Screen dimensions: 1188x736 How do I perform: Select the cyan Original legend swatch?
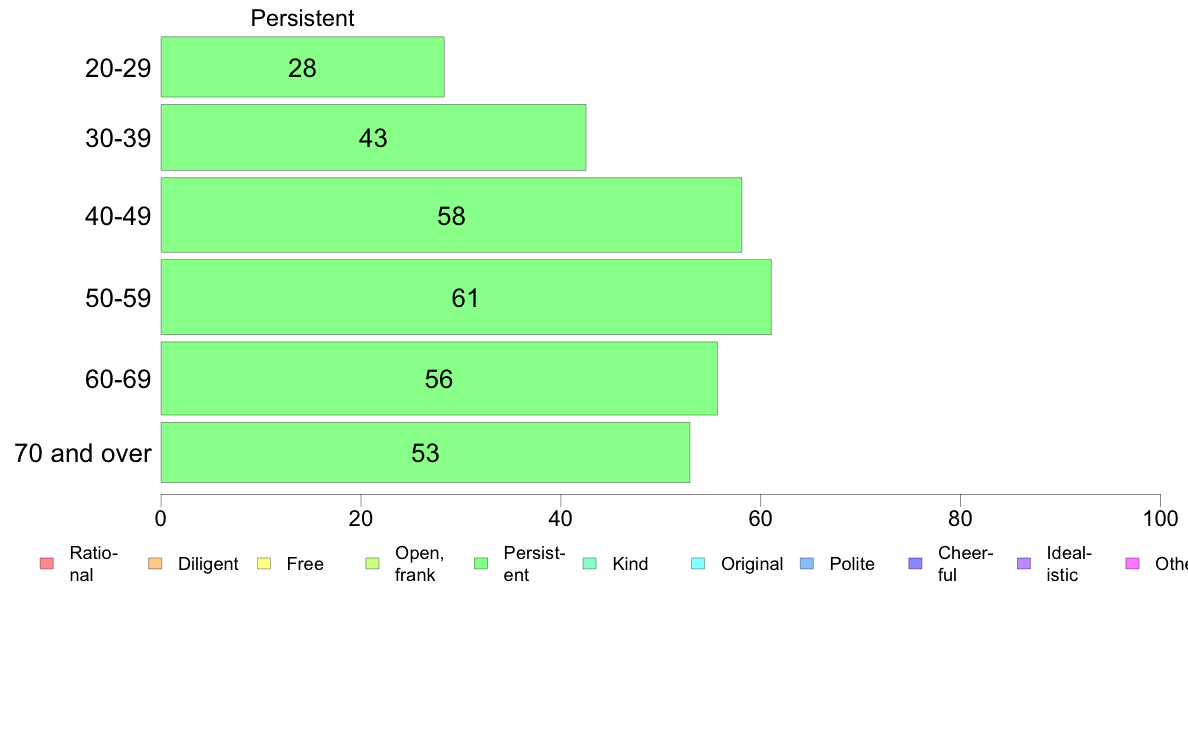pyautogui.click(x=699, y=563)
